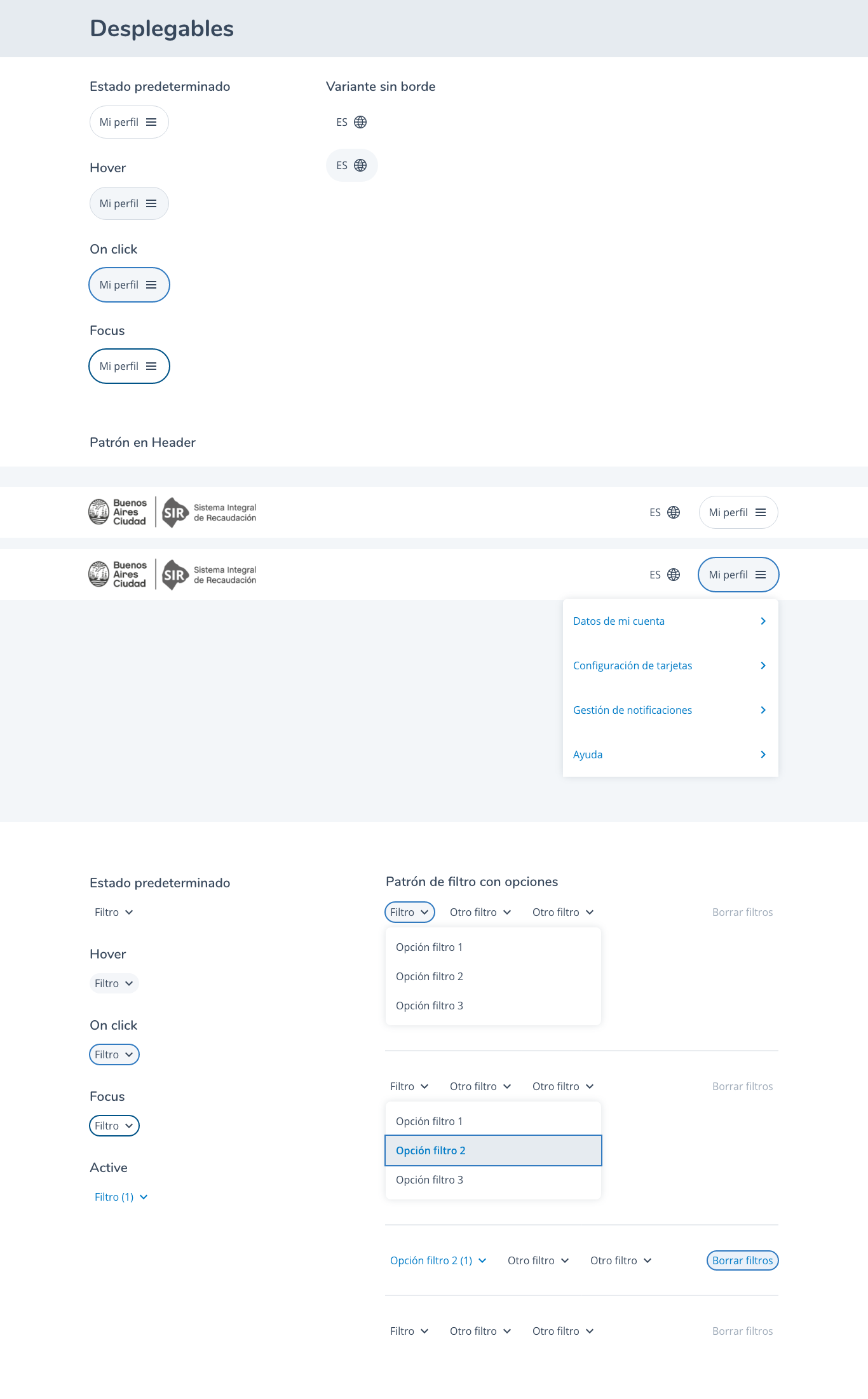This screenshot has width=868, height=1399.
Task: Open Gestión de notificaciones menu item
Action: coord(670,710)
